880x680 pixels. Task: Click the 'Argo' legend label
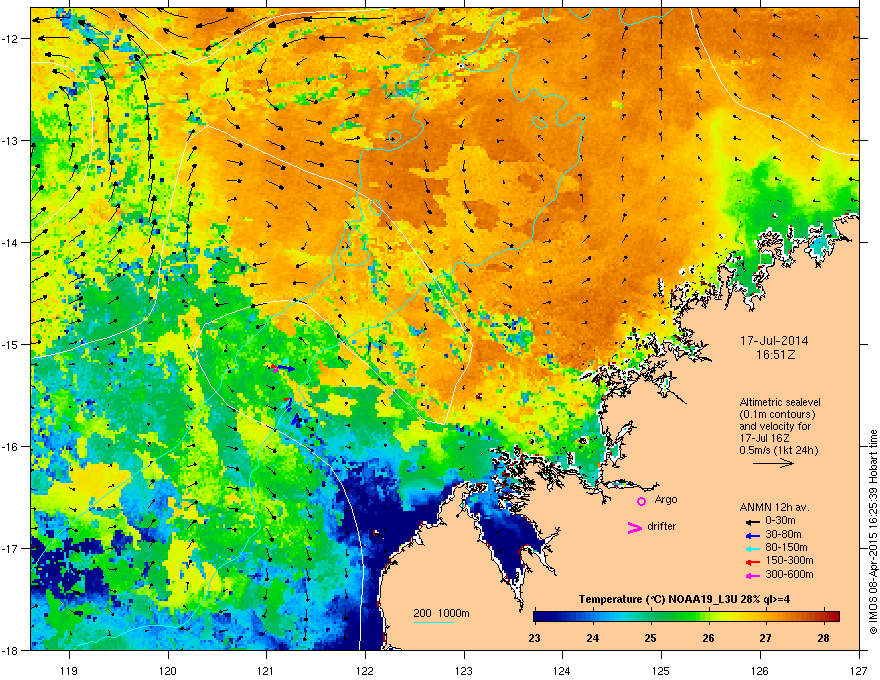pos(666,499)
